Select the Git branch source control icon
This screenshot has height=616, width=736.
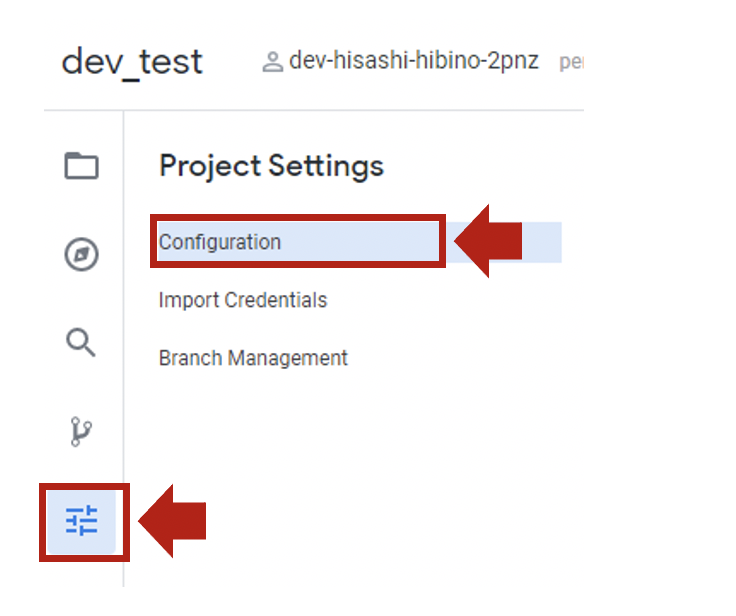[x=81, y=432]
